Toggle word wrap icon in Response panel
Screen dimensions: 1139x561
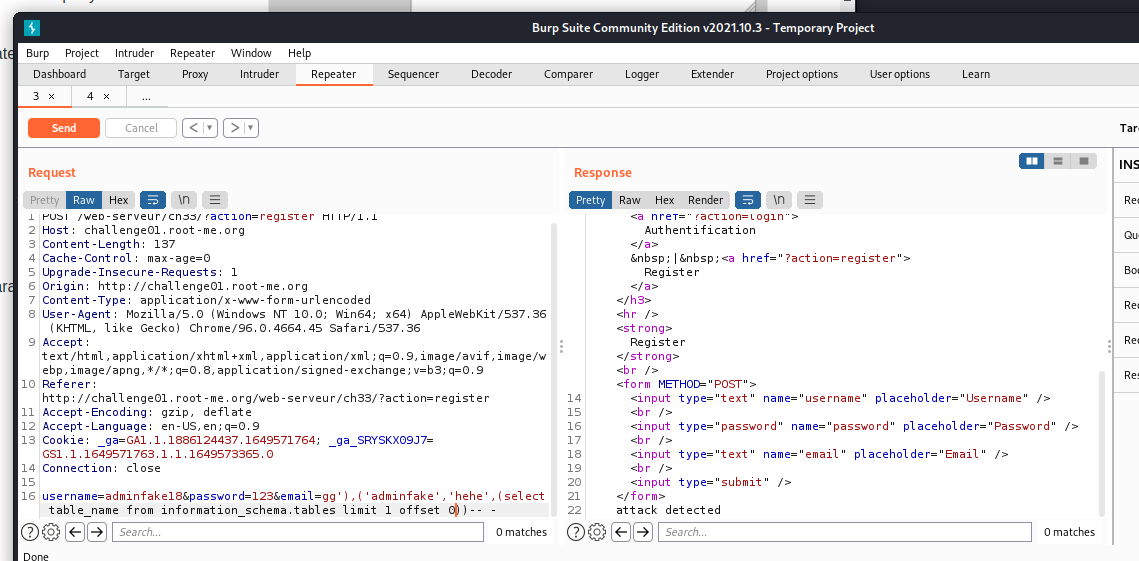click(748, 200)
